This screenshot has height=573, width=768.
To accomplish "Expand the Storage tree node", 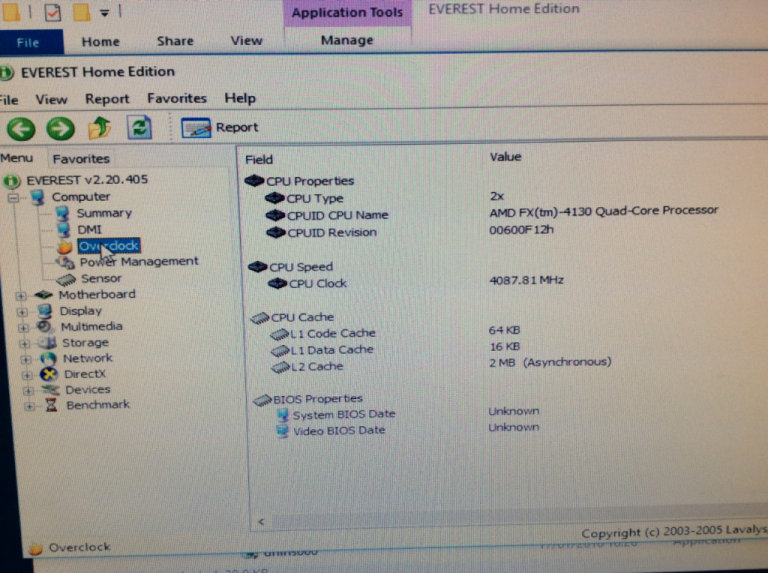I will (22, 343).
